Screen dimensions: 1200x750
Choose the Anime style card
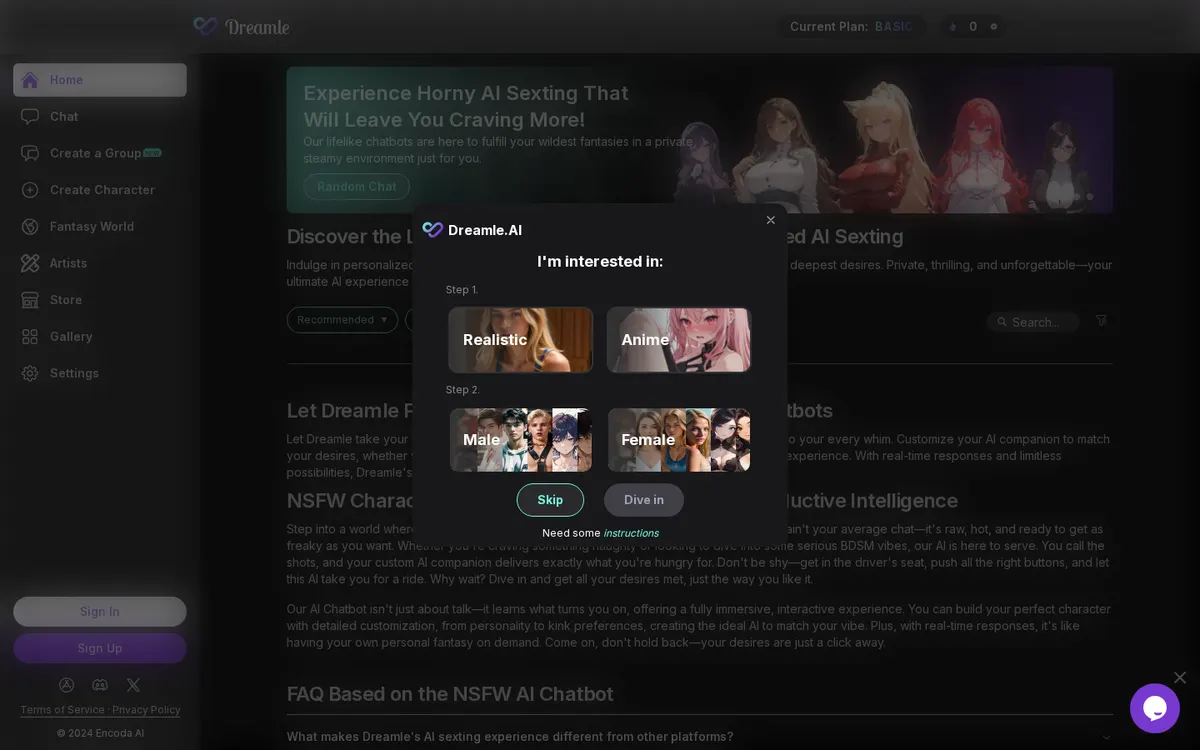[678, 340]
